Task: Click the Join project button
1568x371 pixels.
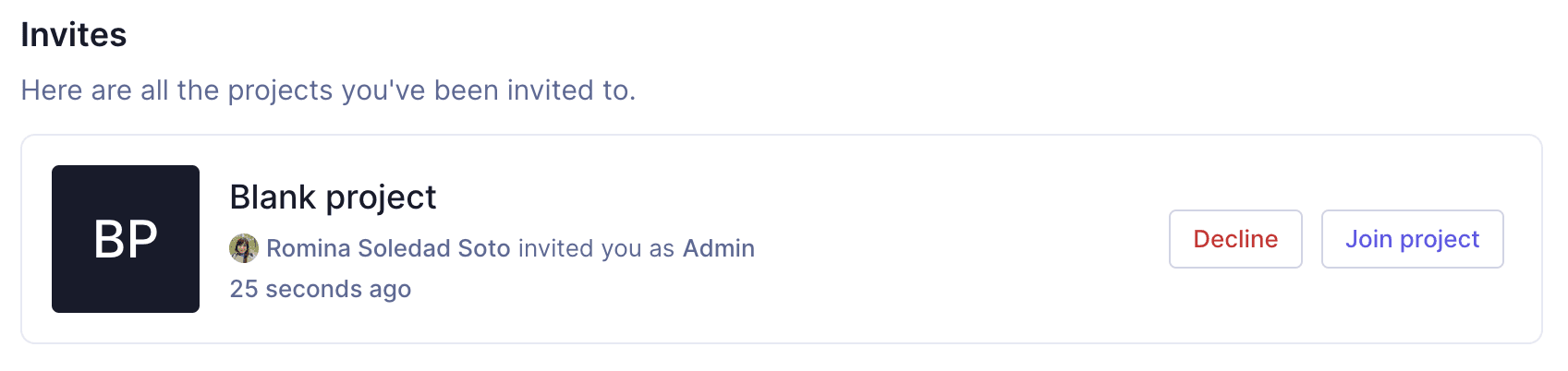Action: (x=1412, y=239)
